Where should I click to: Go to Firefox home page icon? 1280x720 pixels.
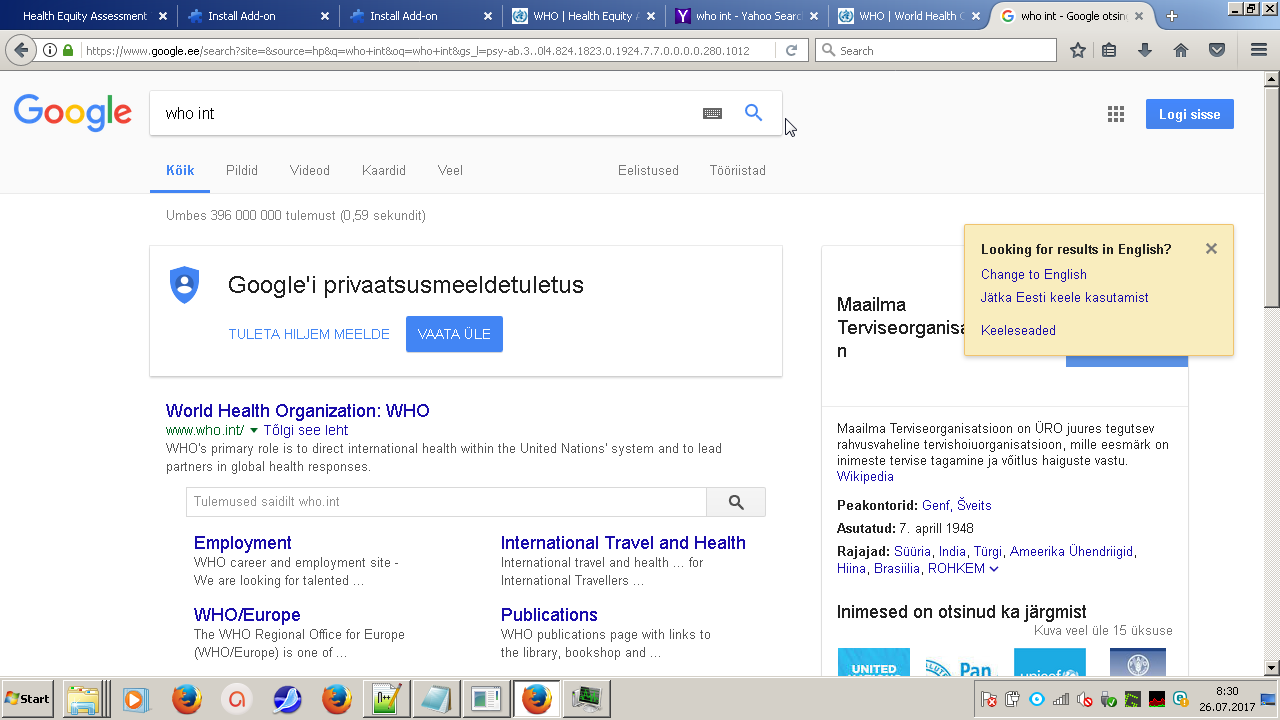click(x=1181, y=50)
